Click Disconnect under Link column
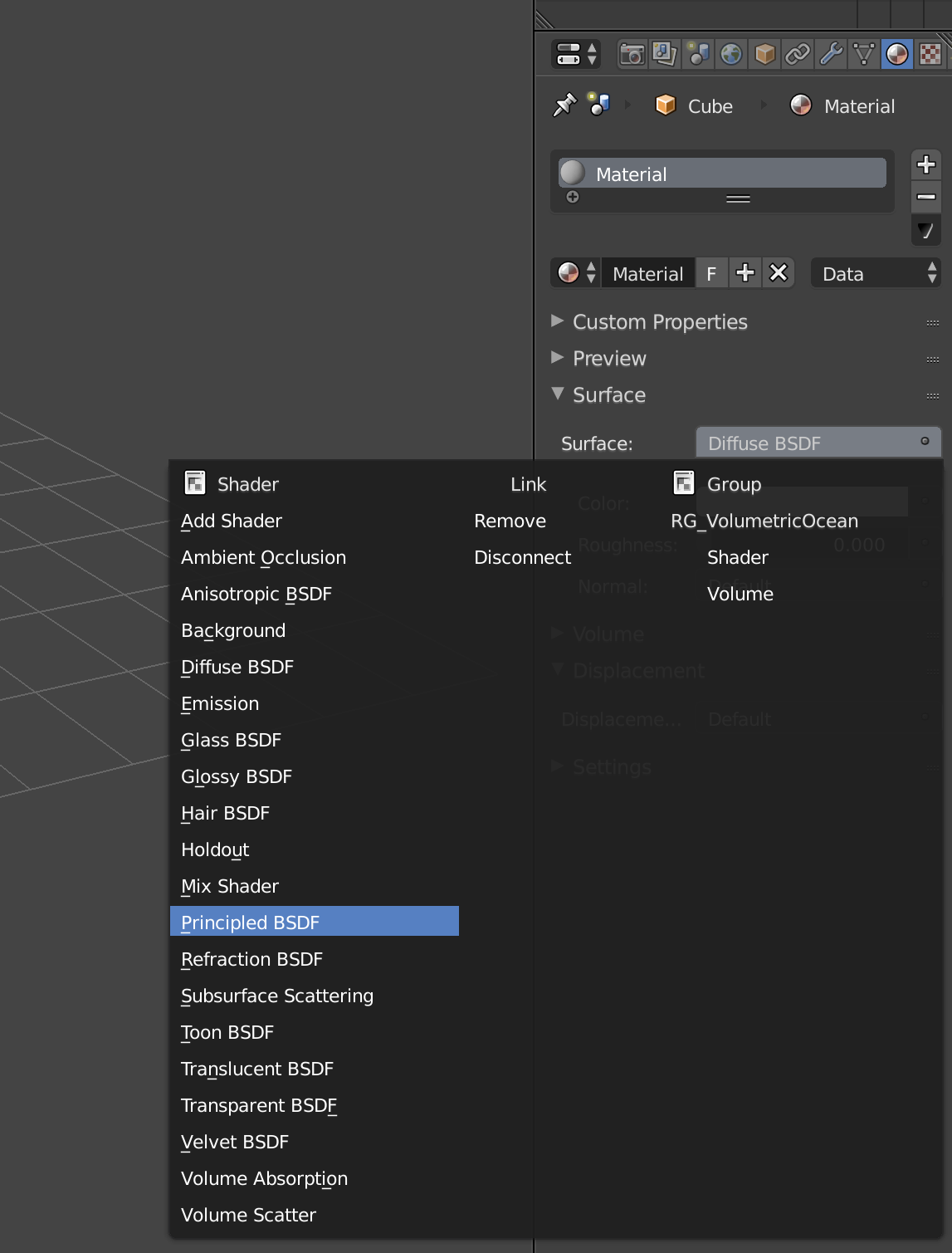This screenshot has width=952, height=1253. pyautogui.click(x=523, y=557)
